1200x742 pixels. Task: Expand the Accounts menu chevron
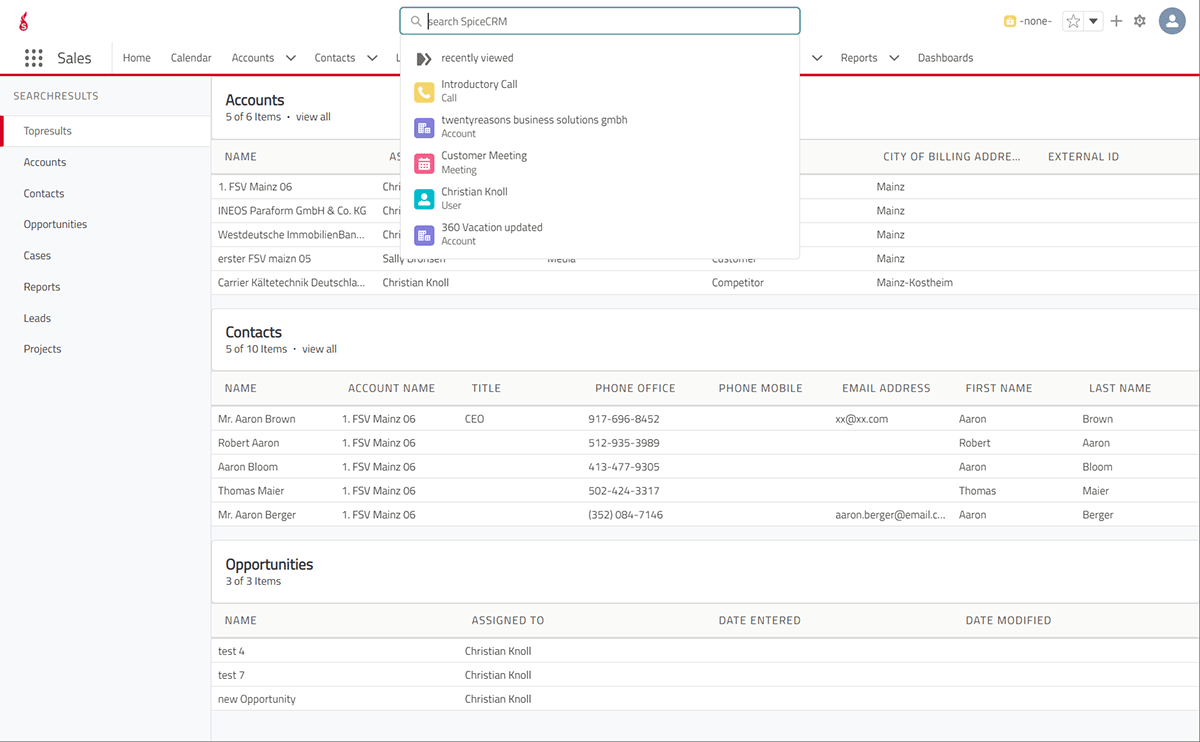click(291, 58)
